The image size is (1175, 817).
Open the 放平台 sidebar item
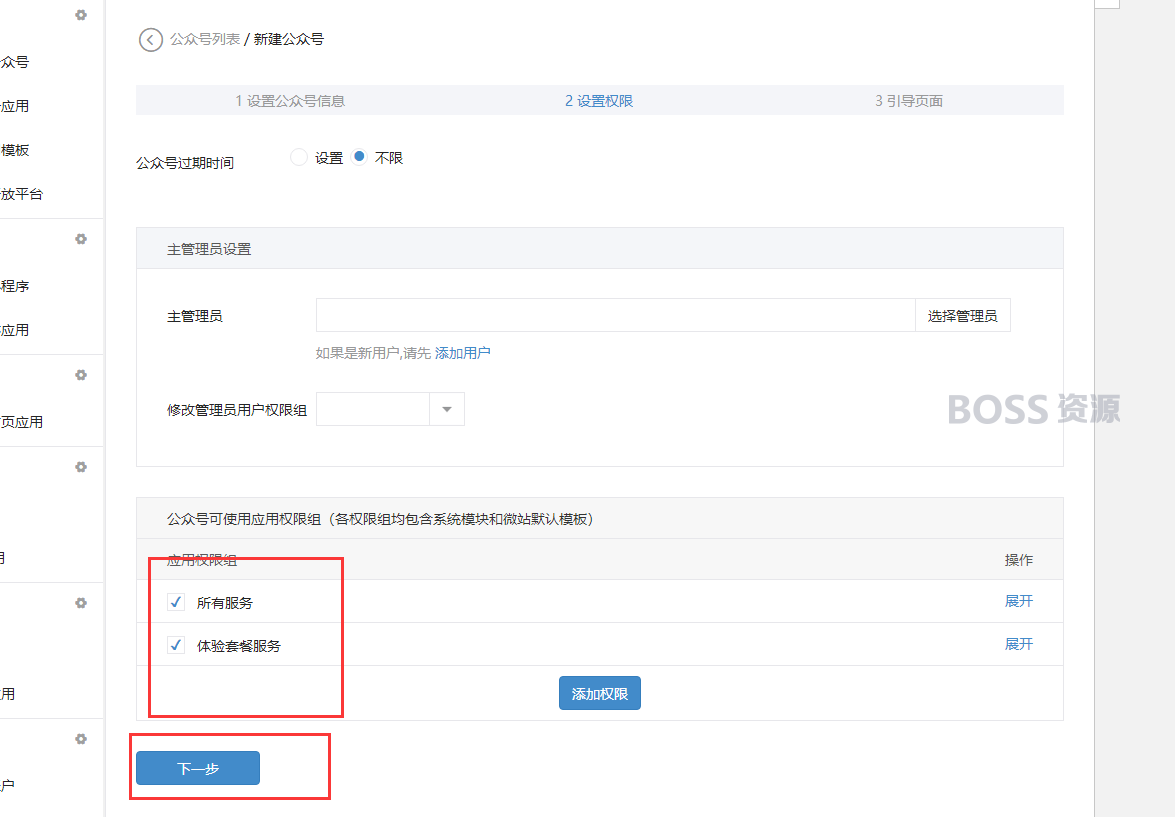click(22, 194)
